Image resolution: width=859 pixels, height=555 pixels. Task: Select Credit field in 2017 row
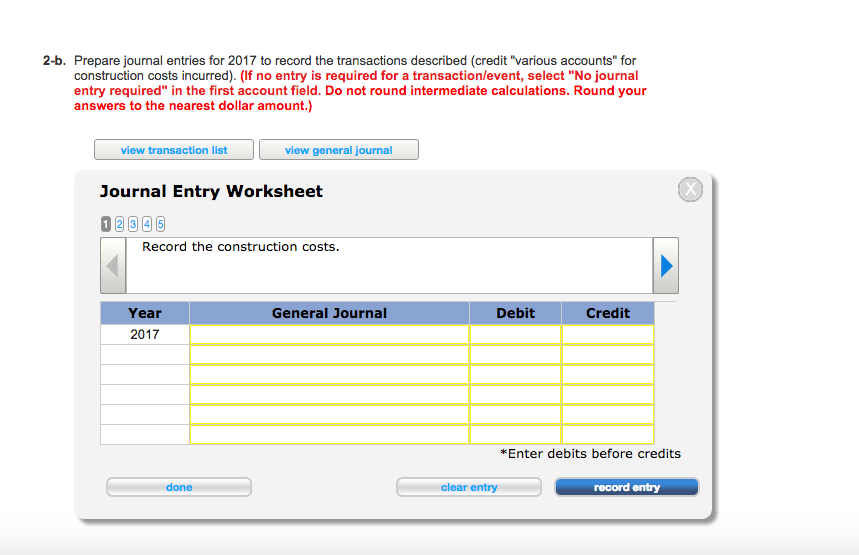click(x=608, y=335)
